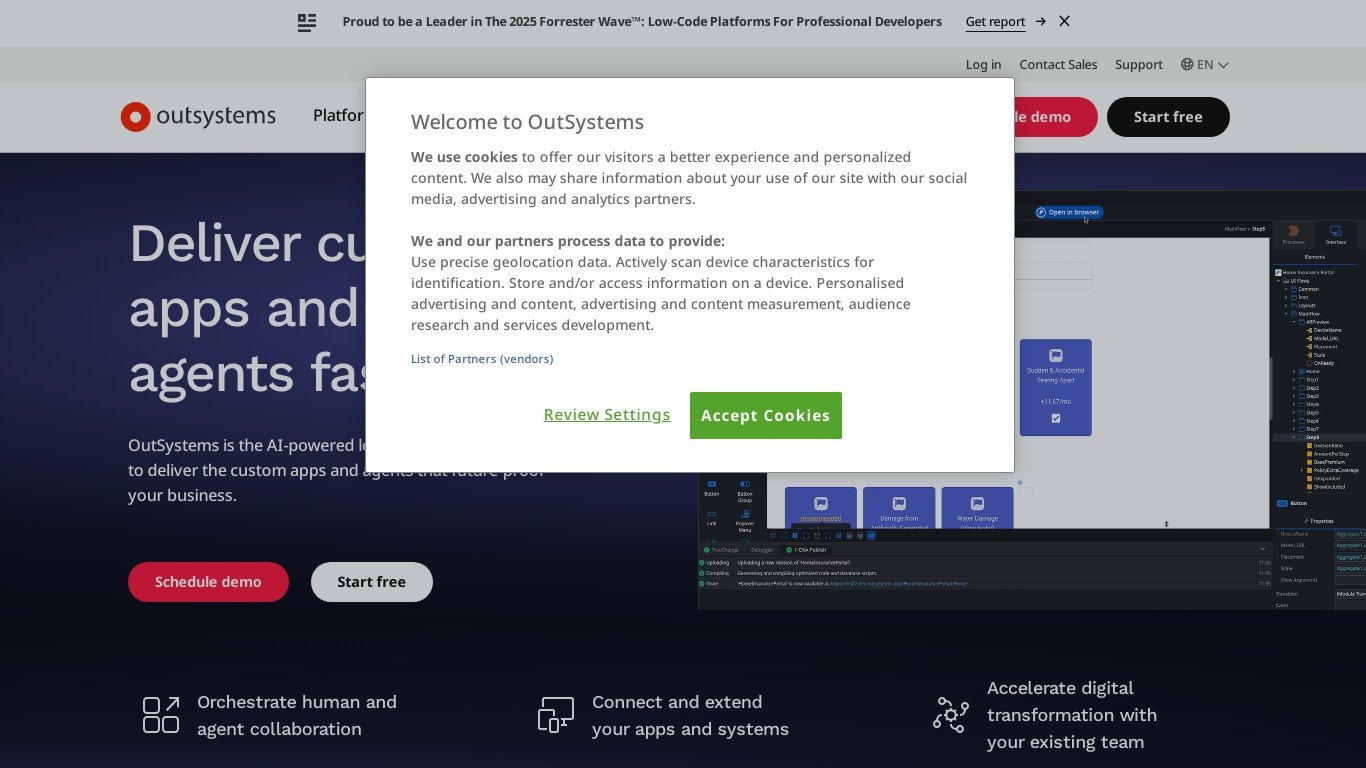The height and width of the screenshot is (768, 1366).
Task: Click the Accept Cookies button
Action: click(765, 415)
